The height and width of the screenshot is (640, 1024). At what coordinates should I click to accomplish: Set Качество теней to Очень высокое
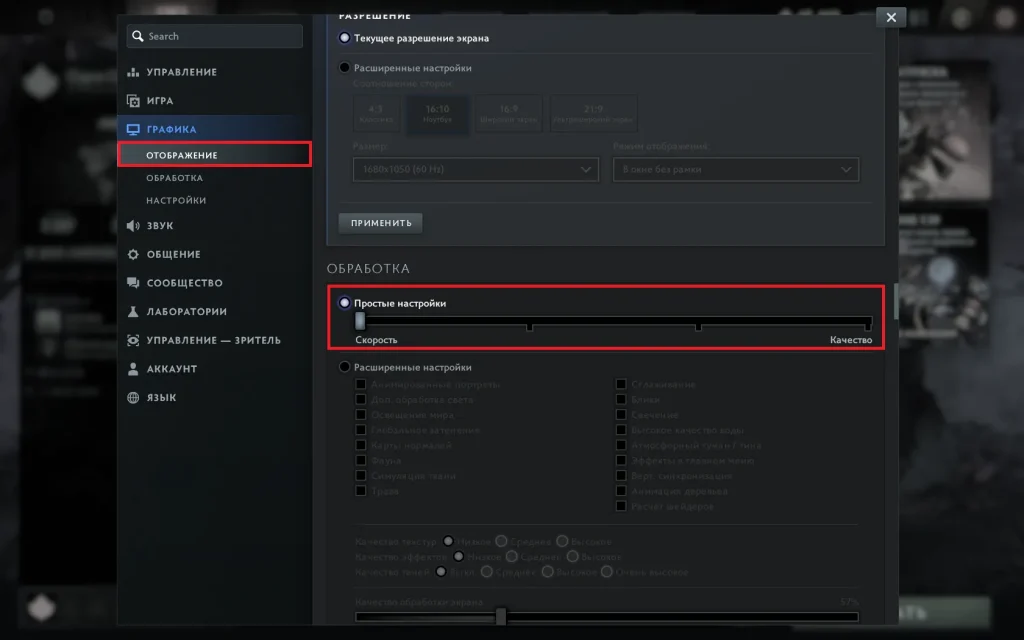607,571
